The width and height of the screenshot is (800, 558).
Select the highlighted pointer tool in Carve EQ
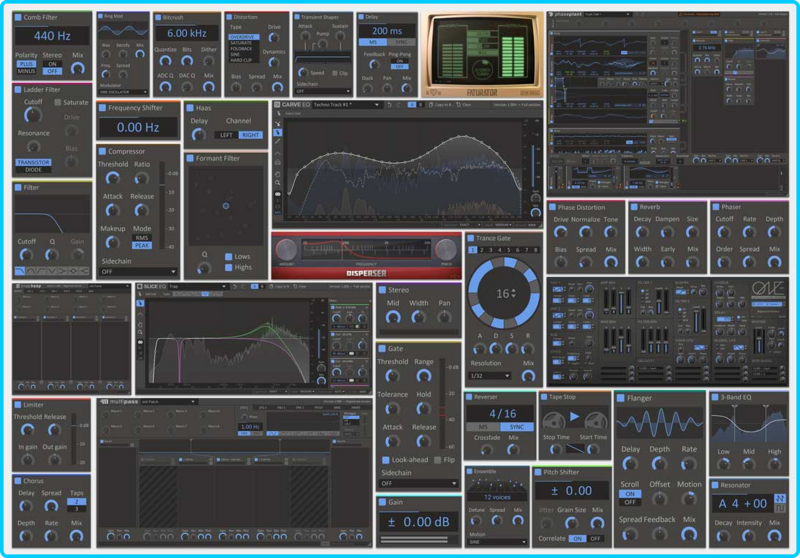278,132
